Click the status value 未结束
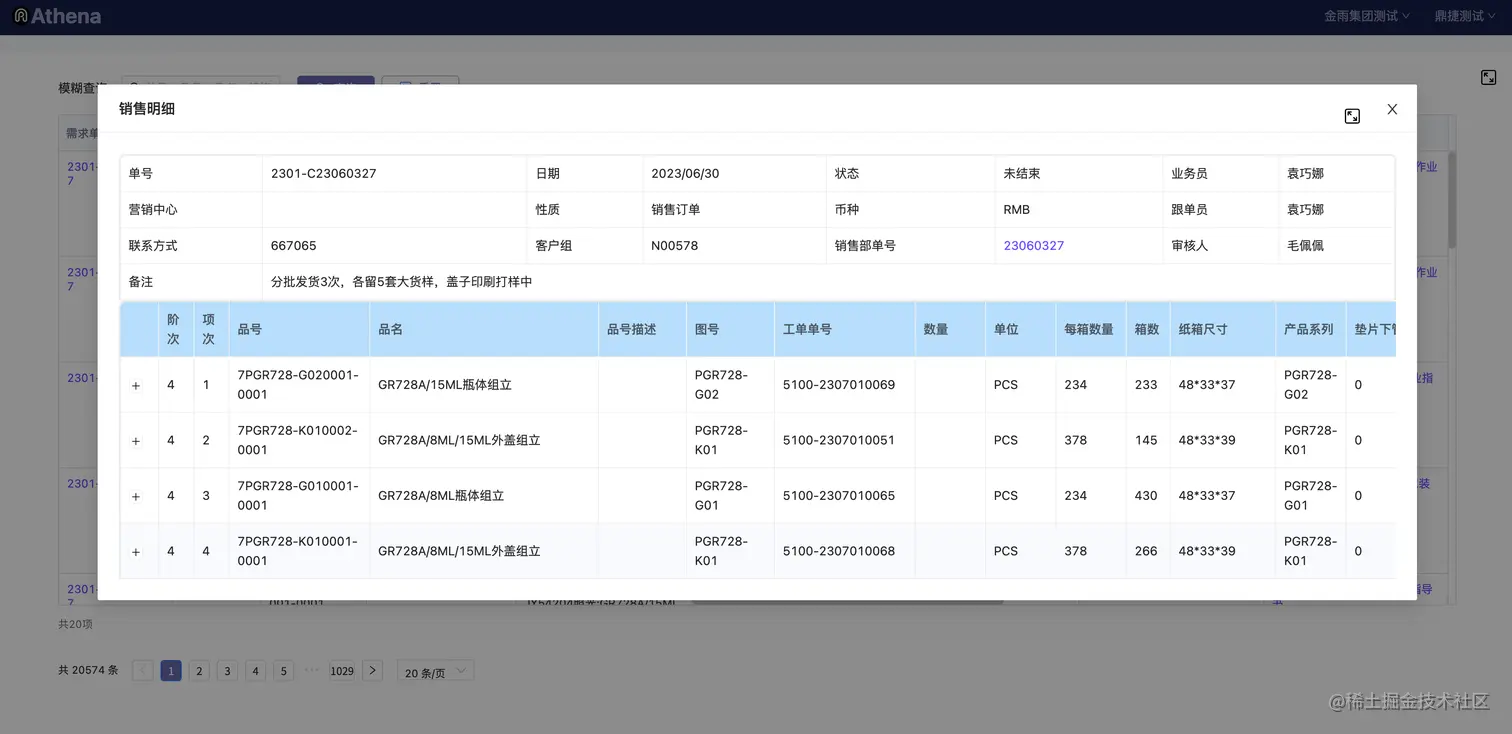The width and height of the screenshot is (1512, 734). click(1022, 173)
